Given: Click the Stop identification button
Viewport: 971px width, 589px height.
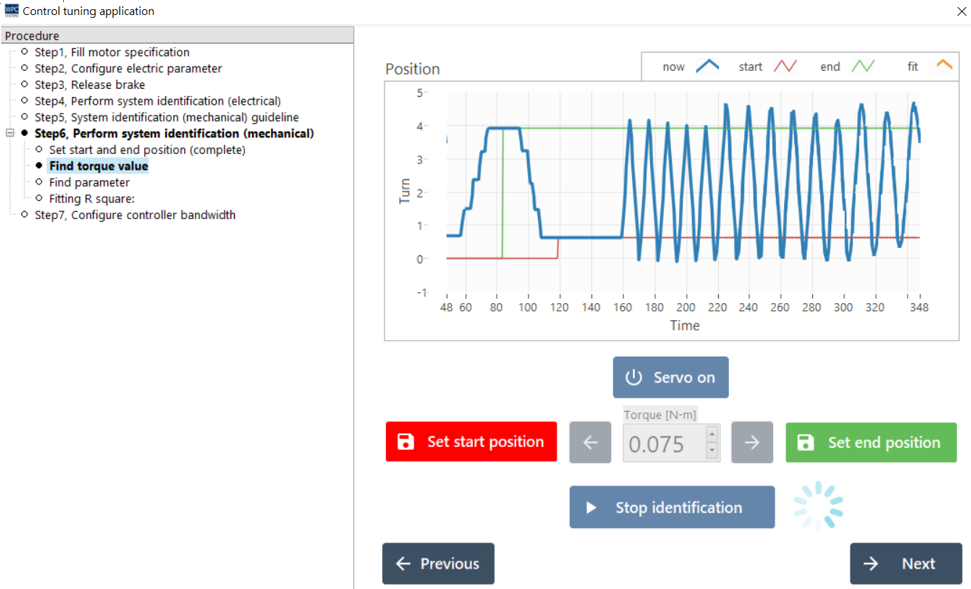Looking at the screenshot, I should [671, 507].
